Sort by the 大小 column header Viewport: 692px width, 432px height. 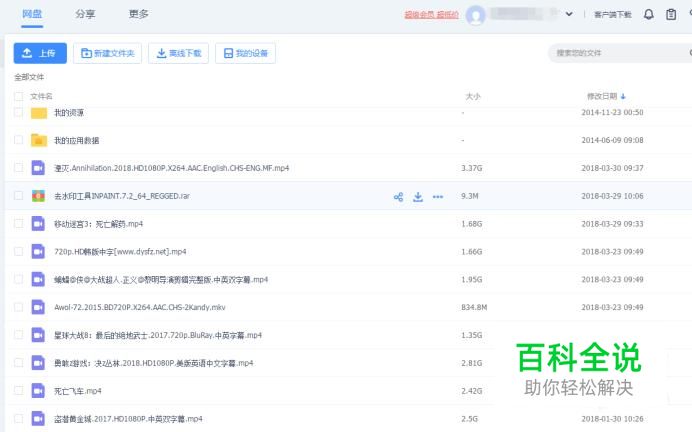[x=473, y=96]
